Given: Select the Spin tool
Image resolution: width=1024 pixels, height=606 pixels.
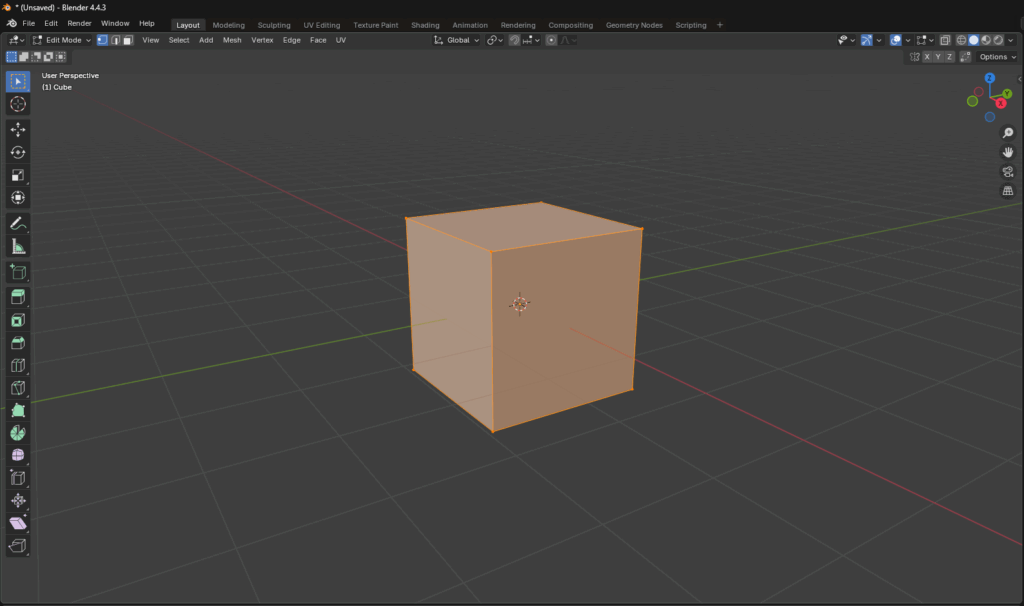Looking at the screenshot, I should [x=18, y=433].
